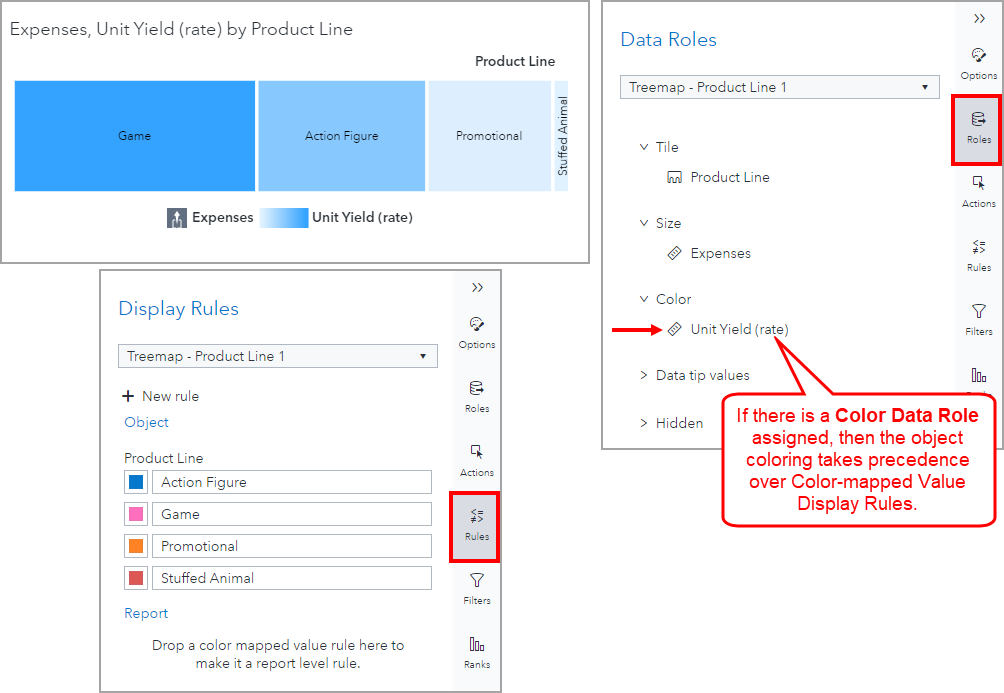Click the Expenses sort icon in legend
Viewport: 1004px width, 693px height.
click(177, 218)
